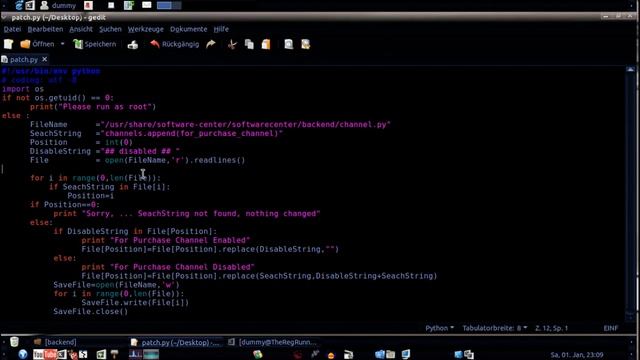Click the "For Purchase Channel Enabled" line
Image resolution: width=640 pixels, height=360 pixels.
click(x=166, y=240)
